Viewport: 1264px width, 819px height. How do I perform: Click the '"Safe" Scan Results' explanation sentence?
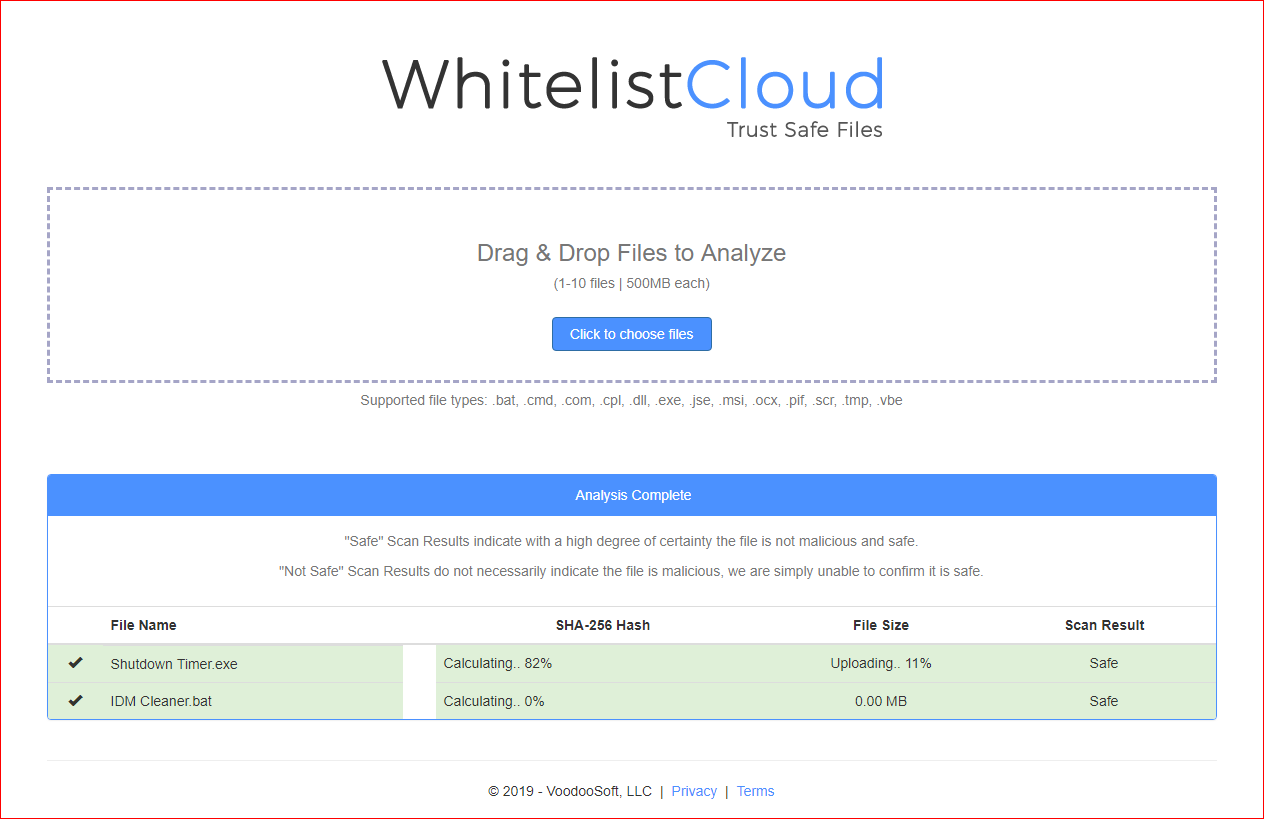(x=631, y=541)
